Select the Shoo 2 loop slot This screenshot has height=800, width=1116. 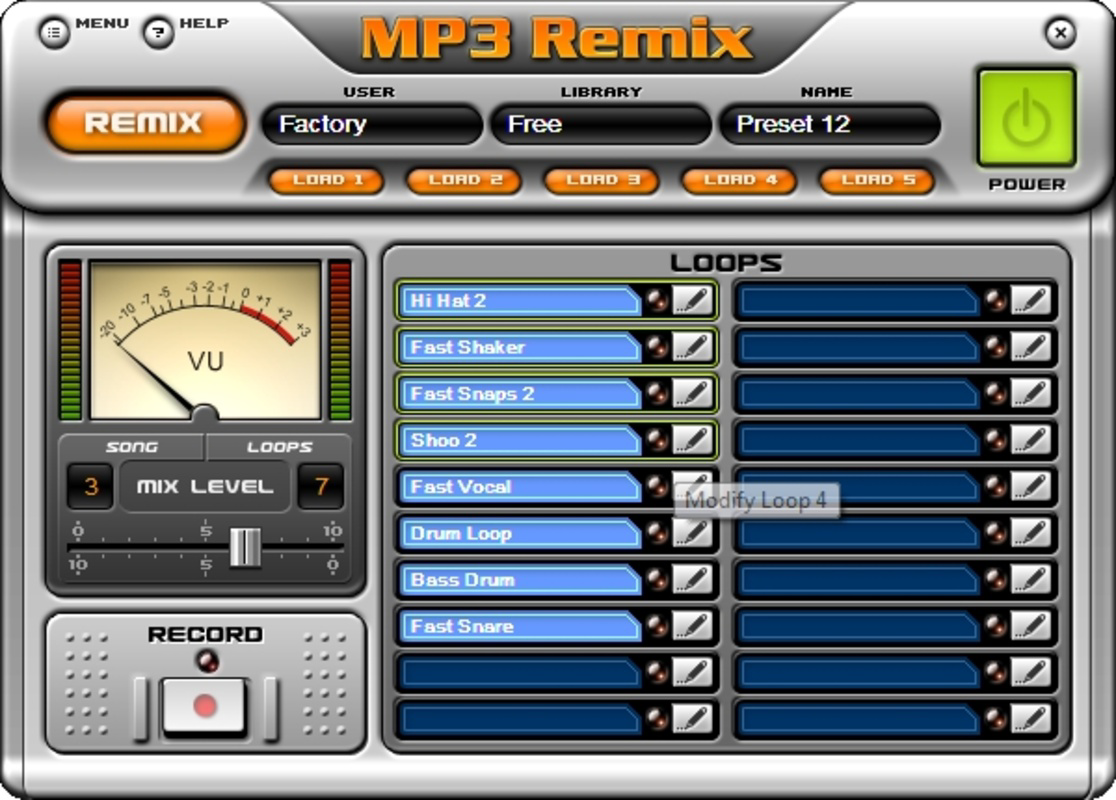(x=520, y=440)
